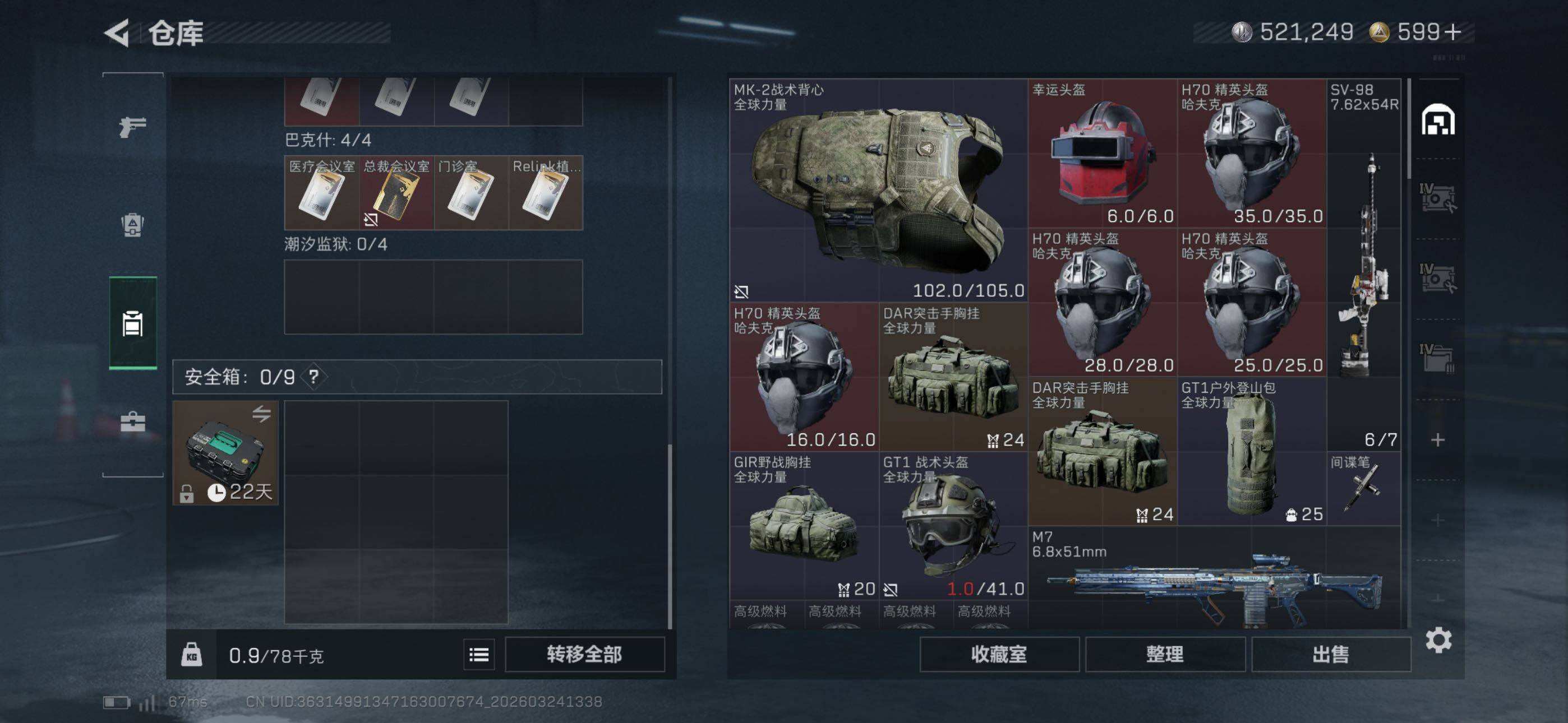Click the 出售 sell button

pos(1331,654)
